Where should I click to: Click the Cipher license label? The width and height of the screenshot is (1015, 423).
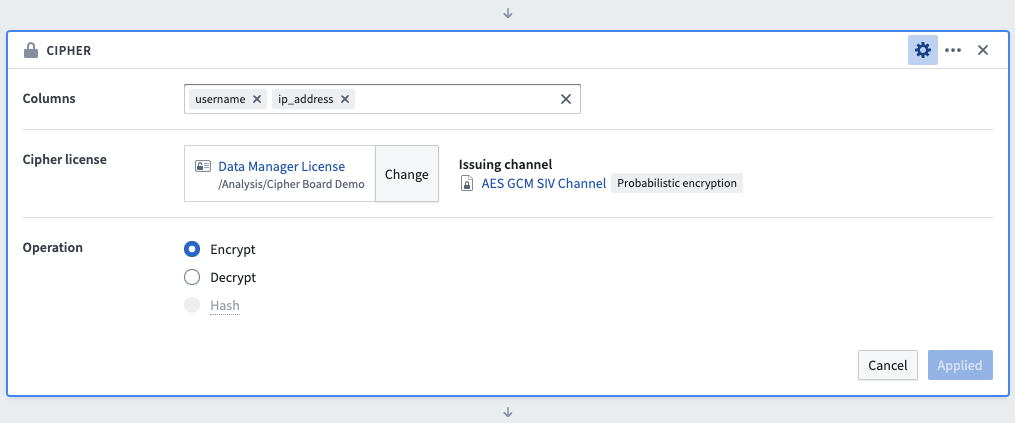point(65,159)
